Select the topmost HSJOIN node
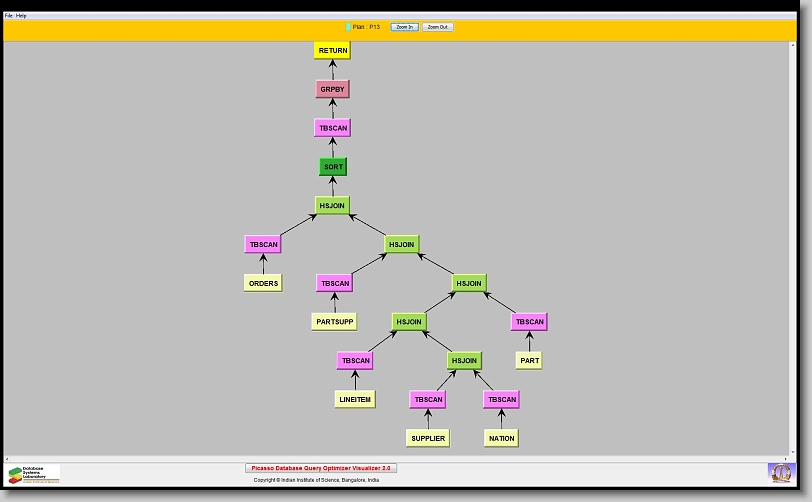 point(332,205)
